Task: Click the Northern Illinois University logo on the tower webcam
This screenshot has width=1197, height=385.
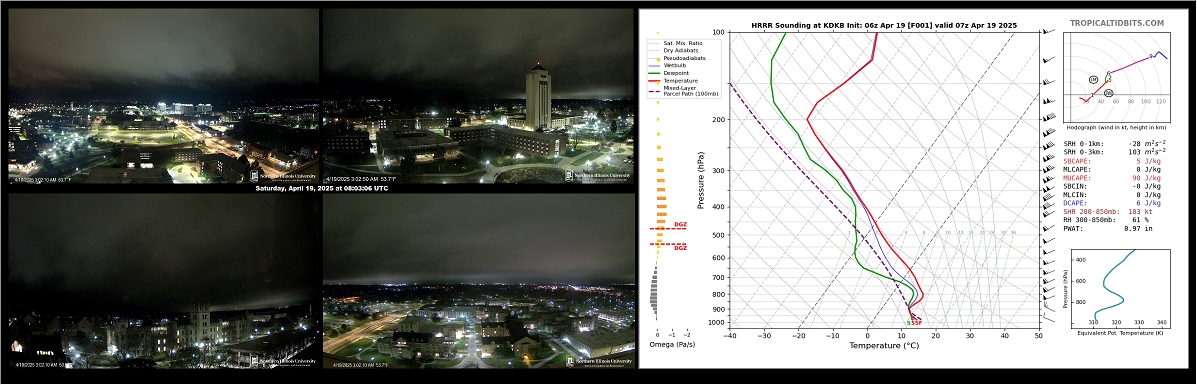Action: point(598,175)
